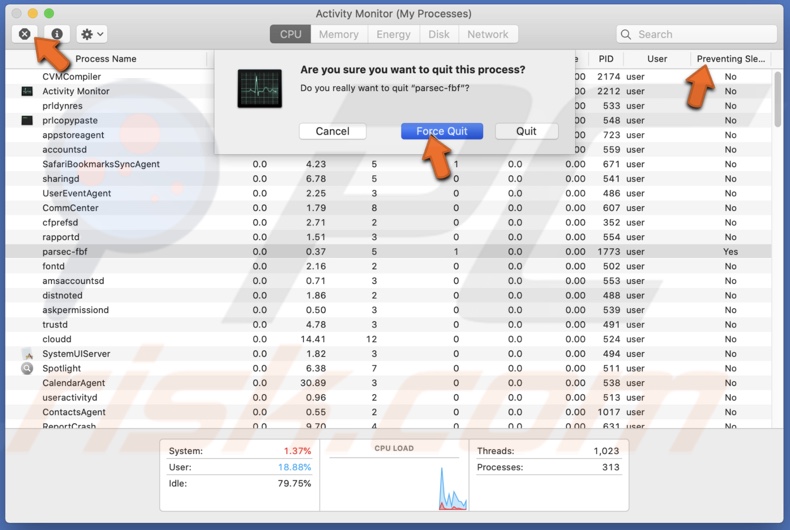The height and width of the screenshot is (530, 790).
Task: Select the CVMCompiler process
Action: tap(72, 77)
